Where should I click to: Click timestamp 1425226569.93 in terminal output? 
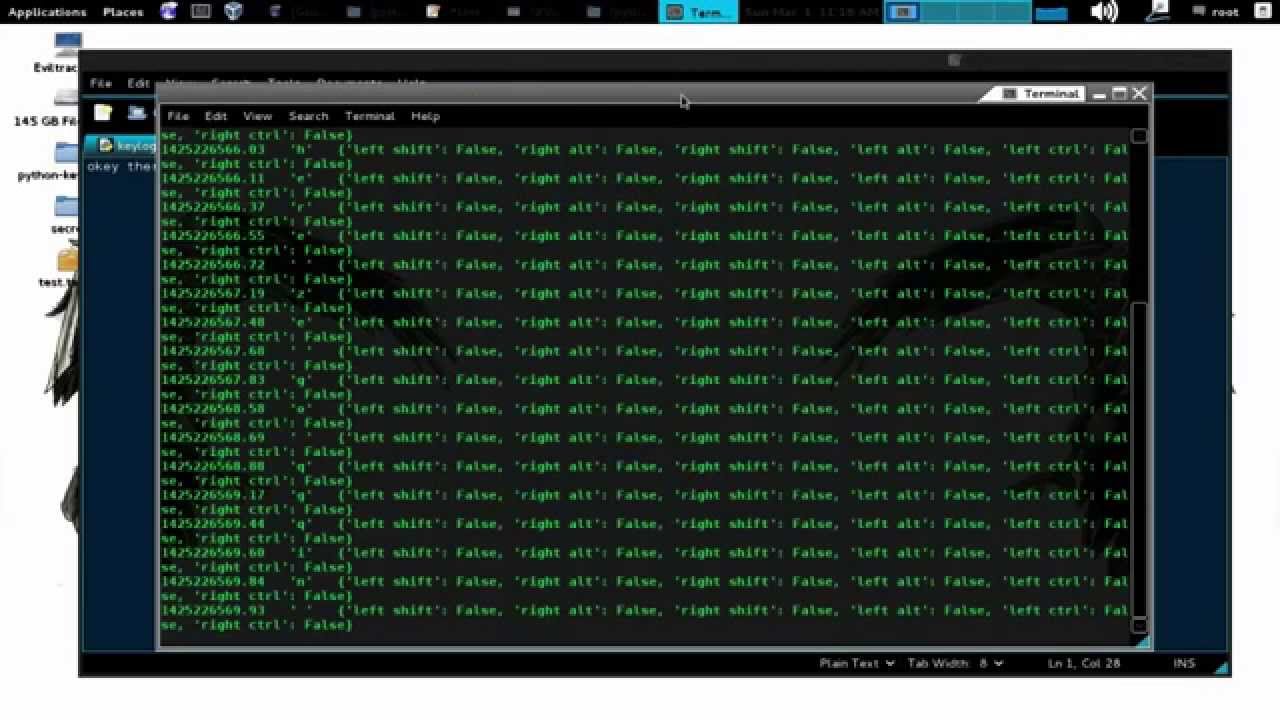(213, 610)
